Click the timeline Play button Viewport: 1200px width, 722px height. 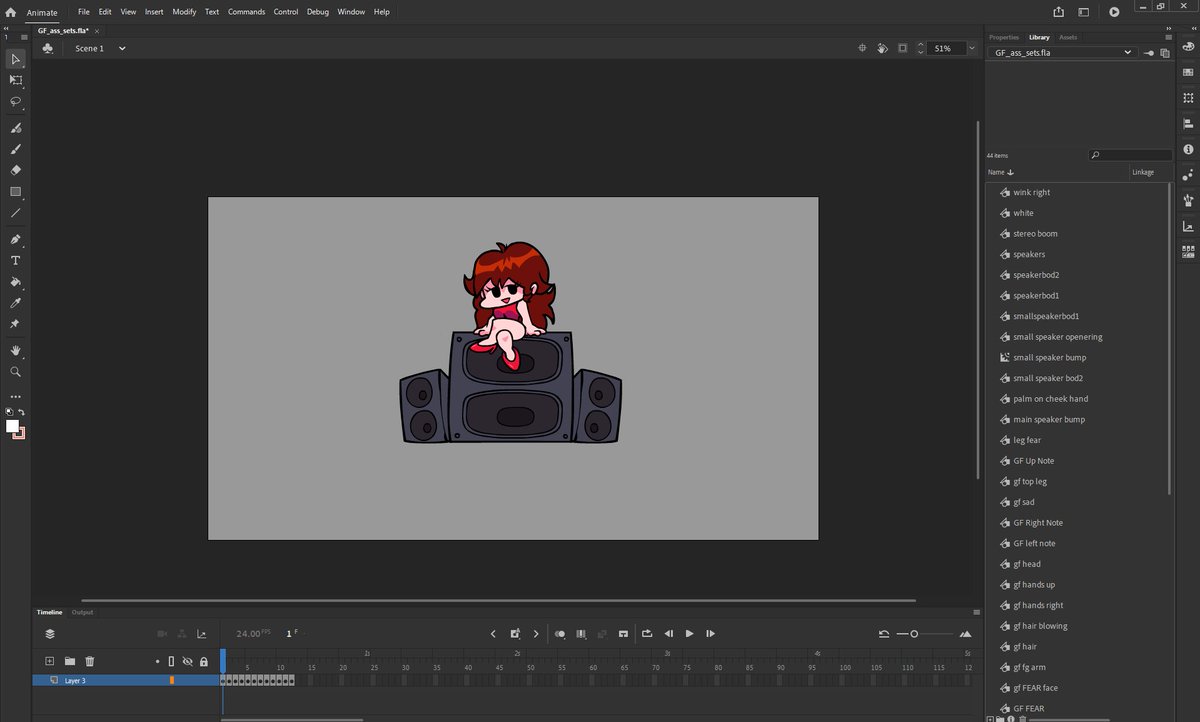tap(689, 633)
